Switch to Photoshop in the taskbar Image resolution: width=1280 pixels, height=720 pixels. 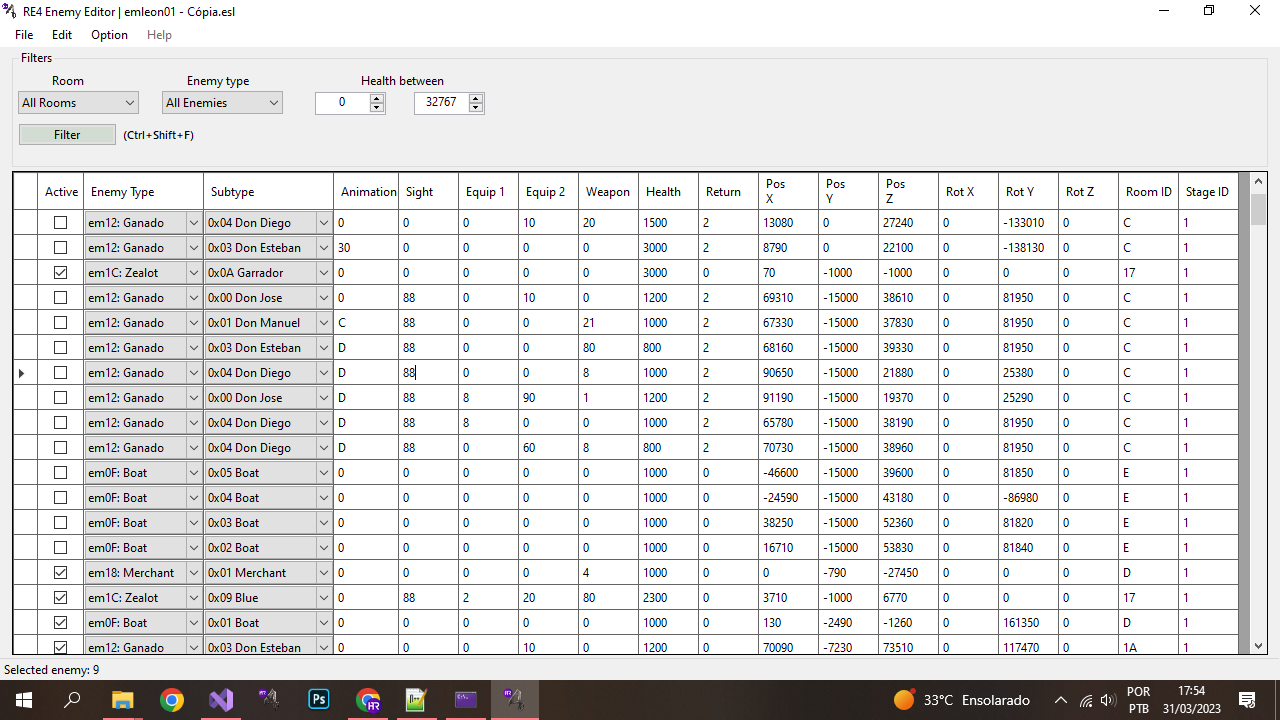[x=319, y=700]
